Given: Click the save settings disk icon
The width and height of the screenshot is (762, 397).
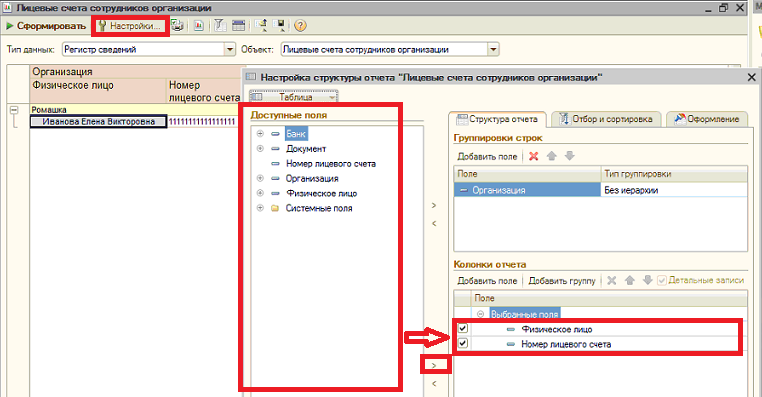Looking at the screenshot, I should (279, 26).
